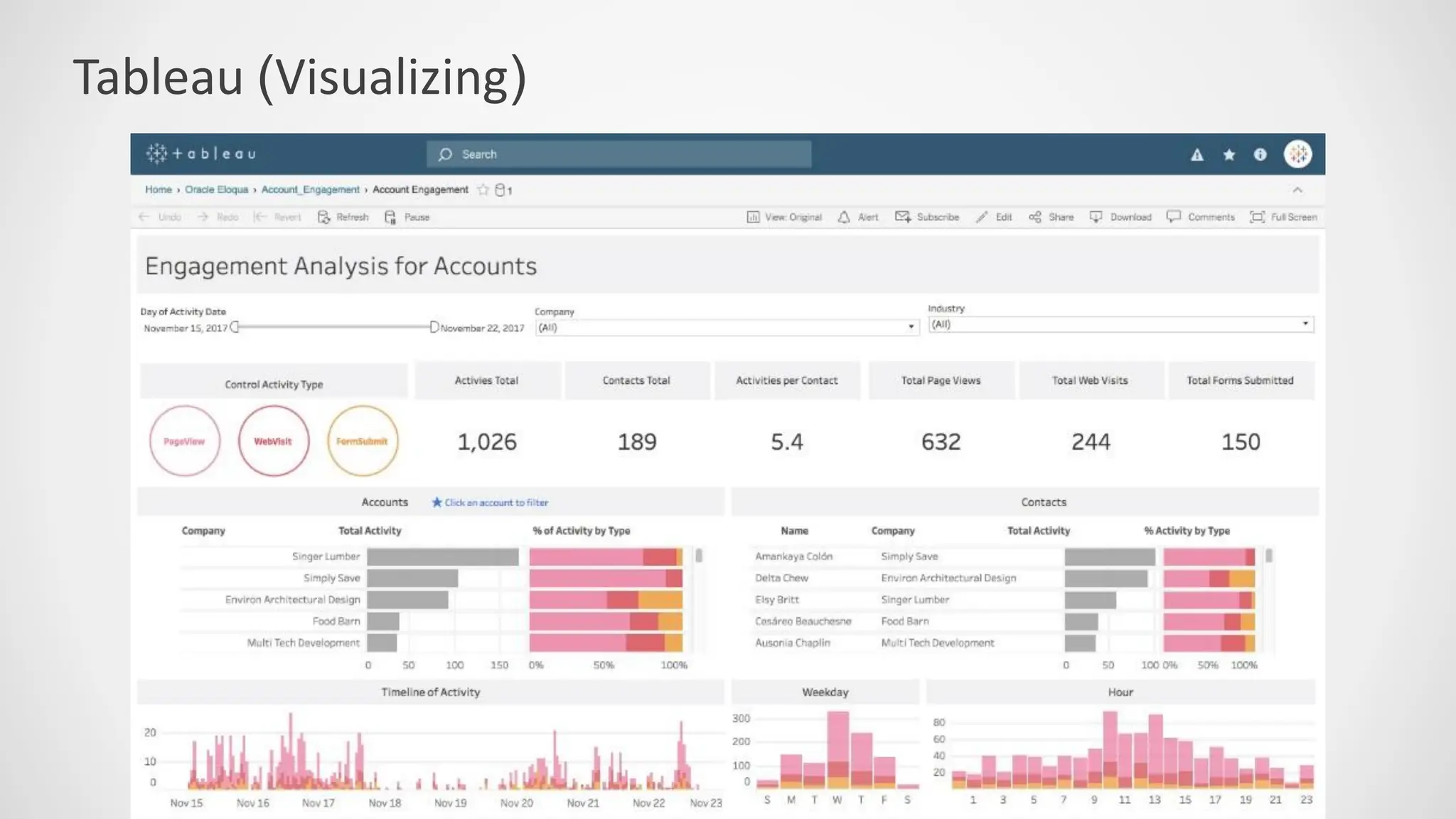This screenshot has width=1456, height=819.
Task: Open the alerts triangle icon in the header
Action: [1197, 154]
